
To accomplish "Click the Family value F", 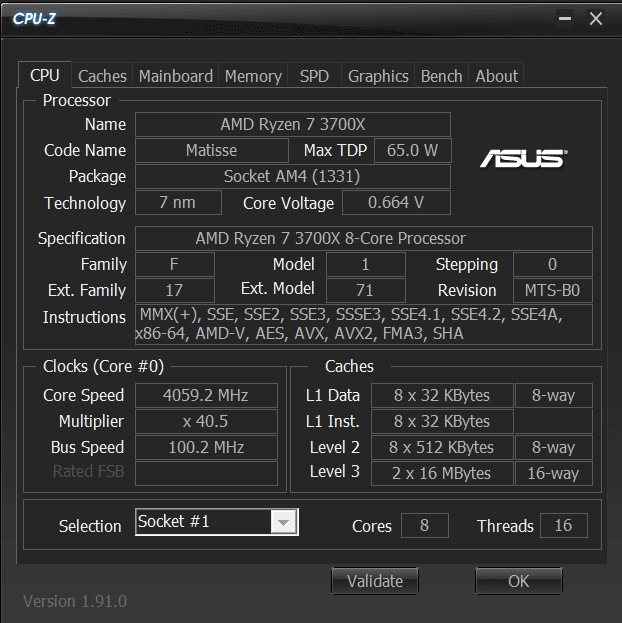I will [175, 264].
